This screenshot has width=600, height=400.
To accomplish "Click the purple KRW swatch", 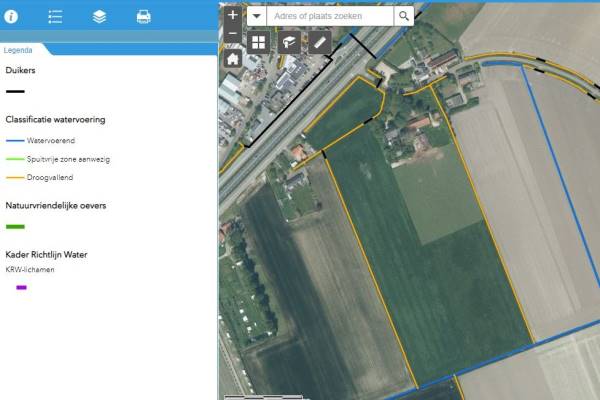I will click(x=21, y=287).
